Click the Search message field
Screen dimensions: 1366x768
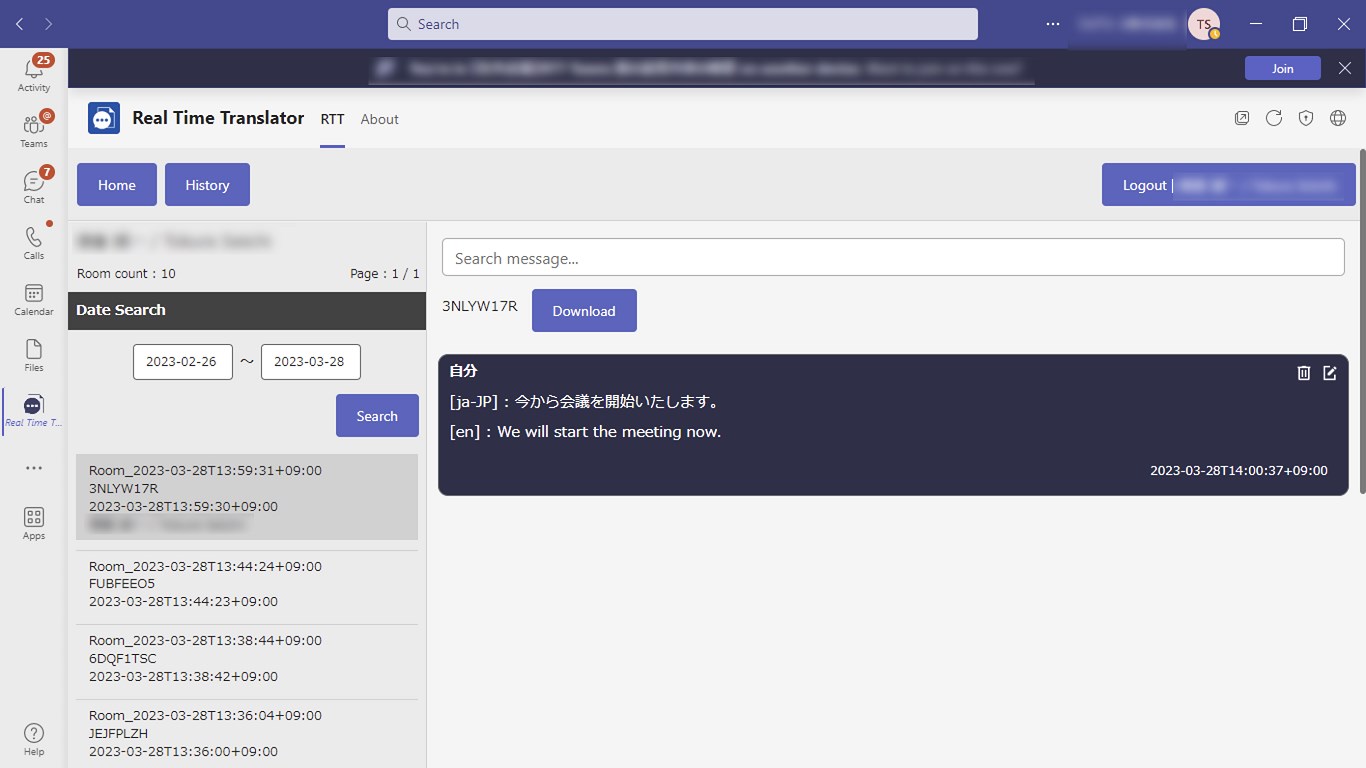click(893, 258)
